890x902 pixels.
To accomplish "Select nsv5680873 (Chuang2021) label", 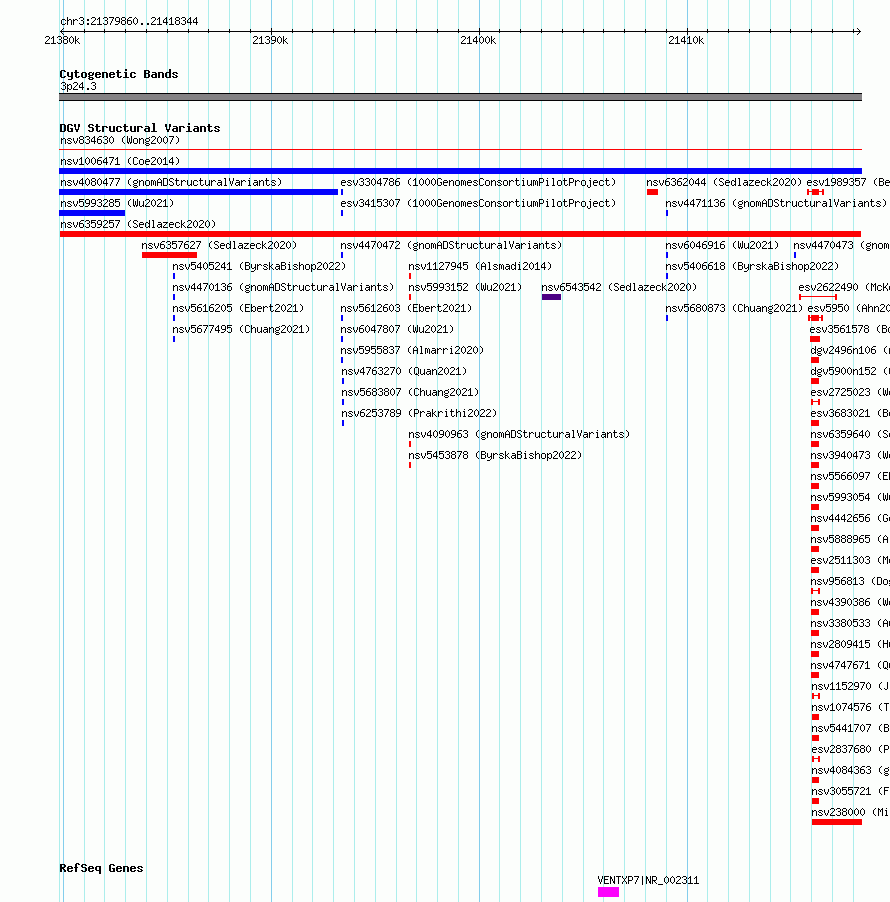I will (734, 308).
